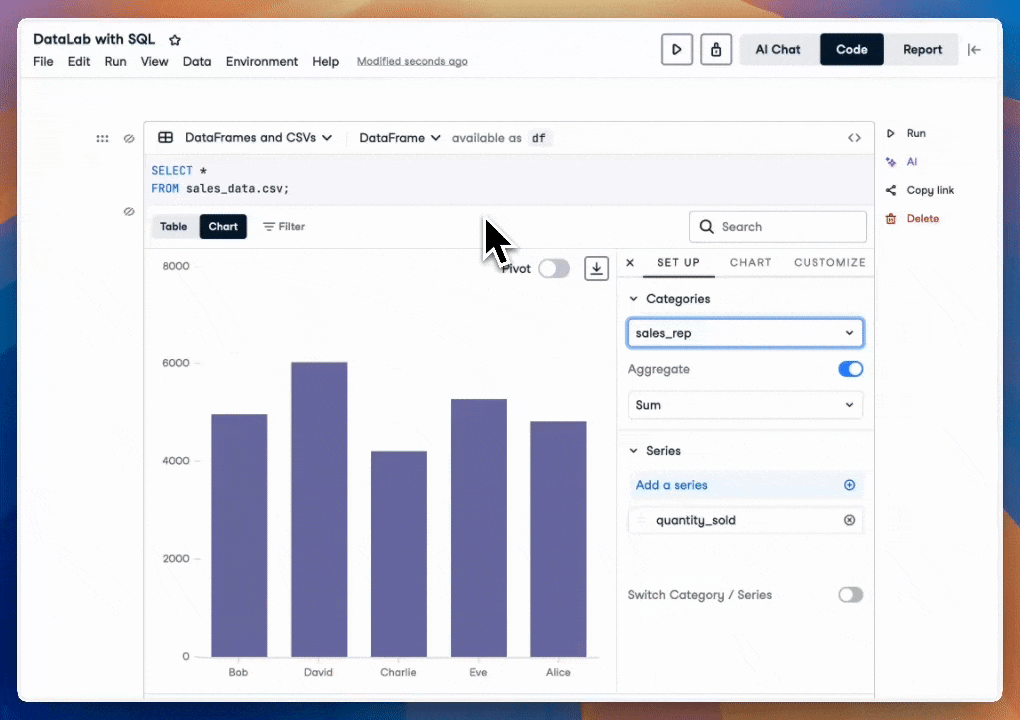
Task: Grab the cell drag handle dots icon
Action: pyautogui.click(x=102, y=139)
